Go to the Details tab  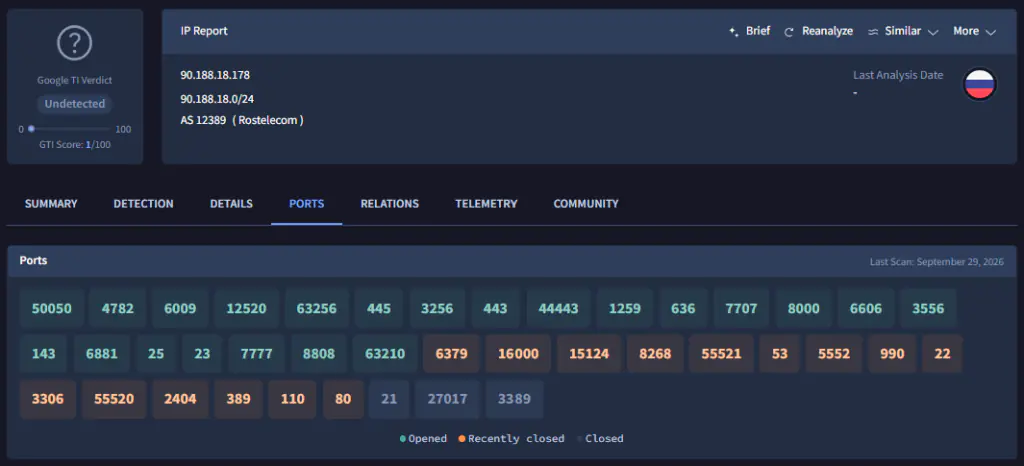pos(231,204)
